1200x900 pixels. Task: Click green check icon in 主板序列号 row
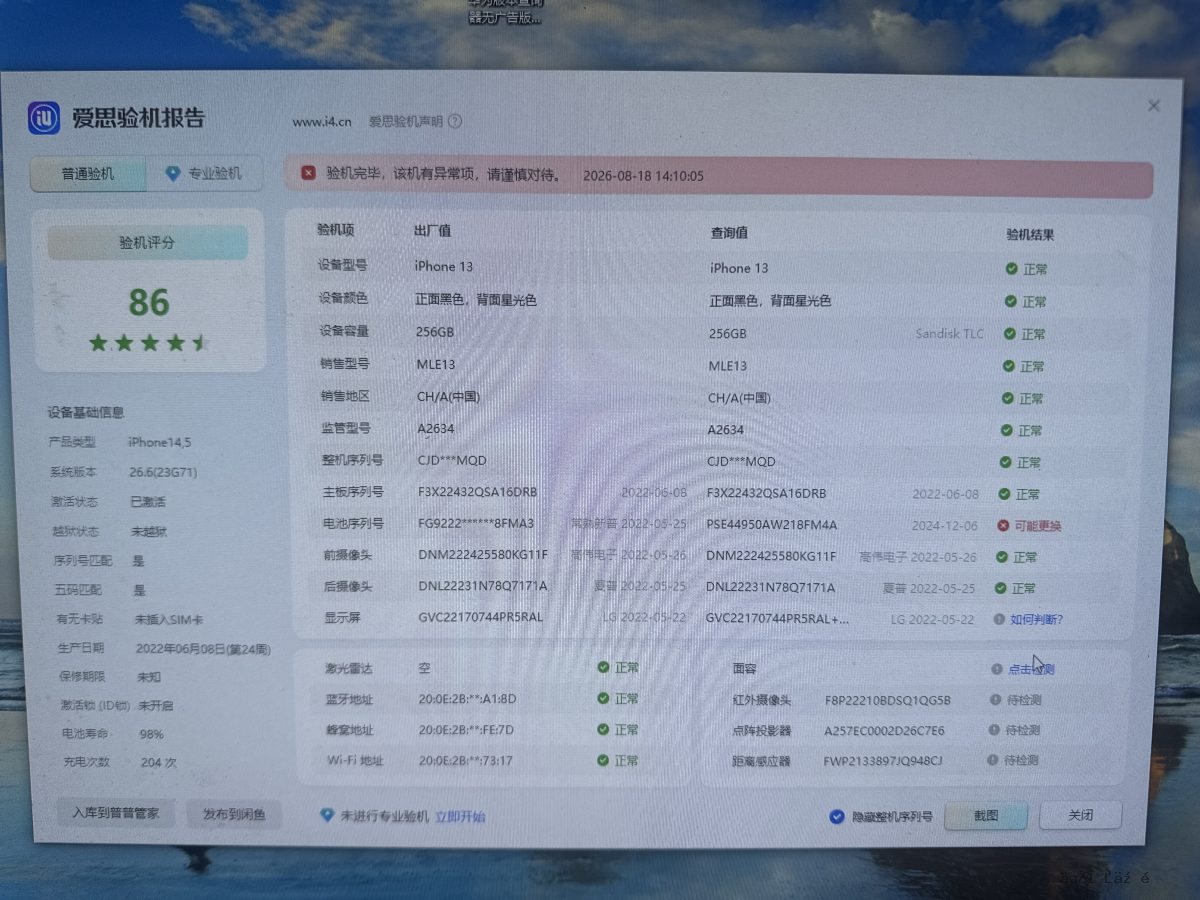pyautogui.click(x=1005, y=494)
